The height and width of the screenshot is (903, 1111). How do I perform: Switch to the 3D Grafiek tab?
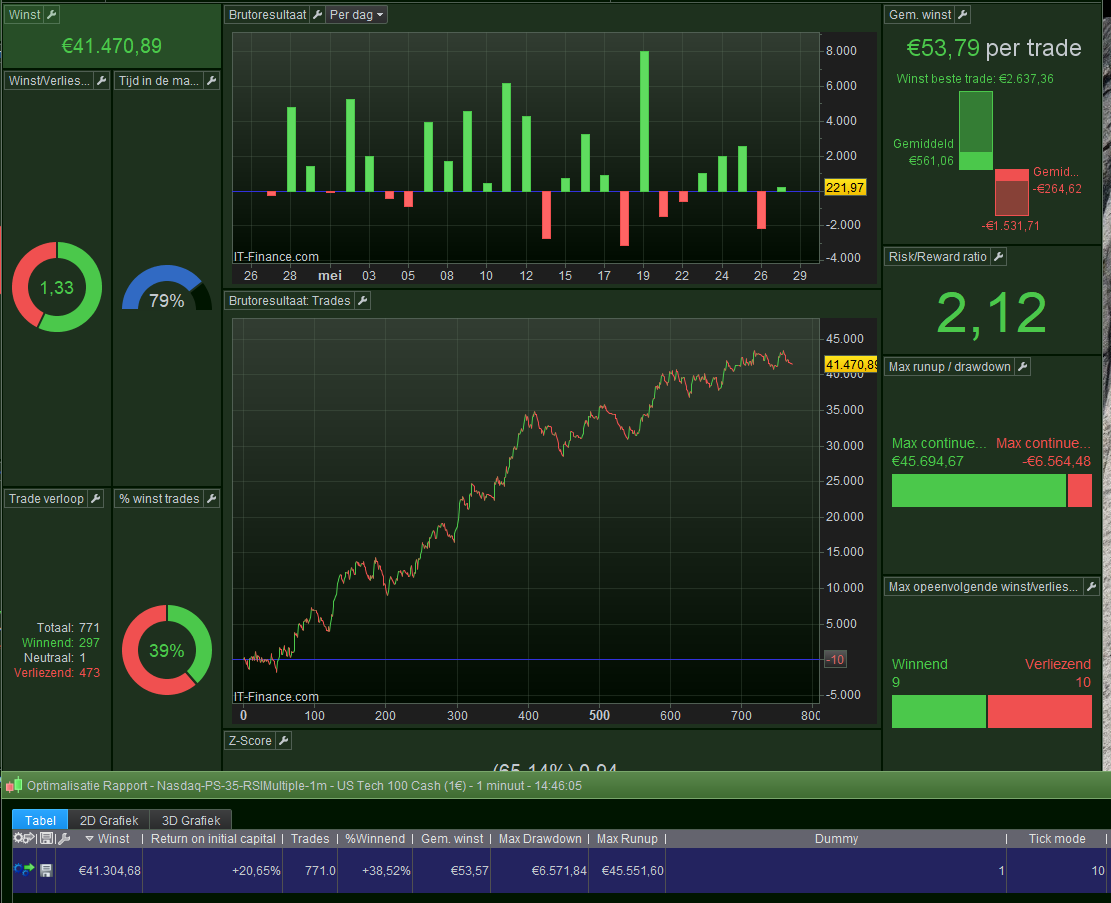(x=191, y=820)
